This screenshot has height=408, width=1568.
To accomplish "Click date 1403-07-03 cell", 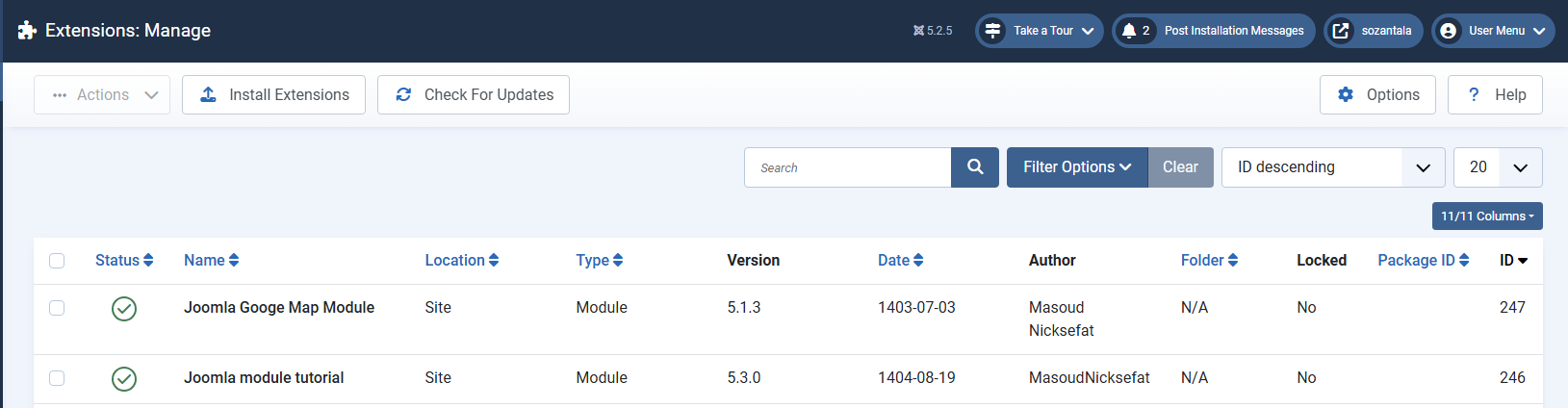I will coord(916,308).
